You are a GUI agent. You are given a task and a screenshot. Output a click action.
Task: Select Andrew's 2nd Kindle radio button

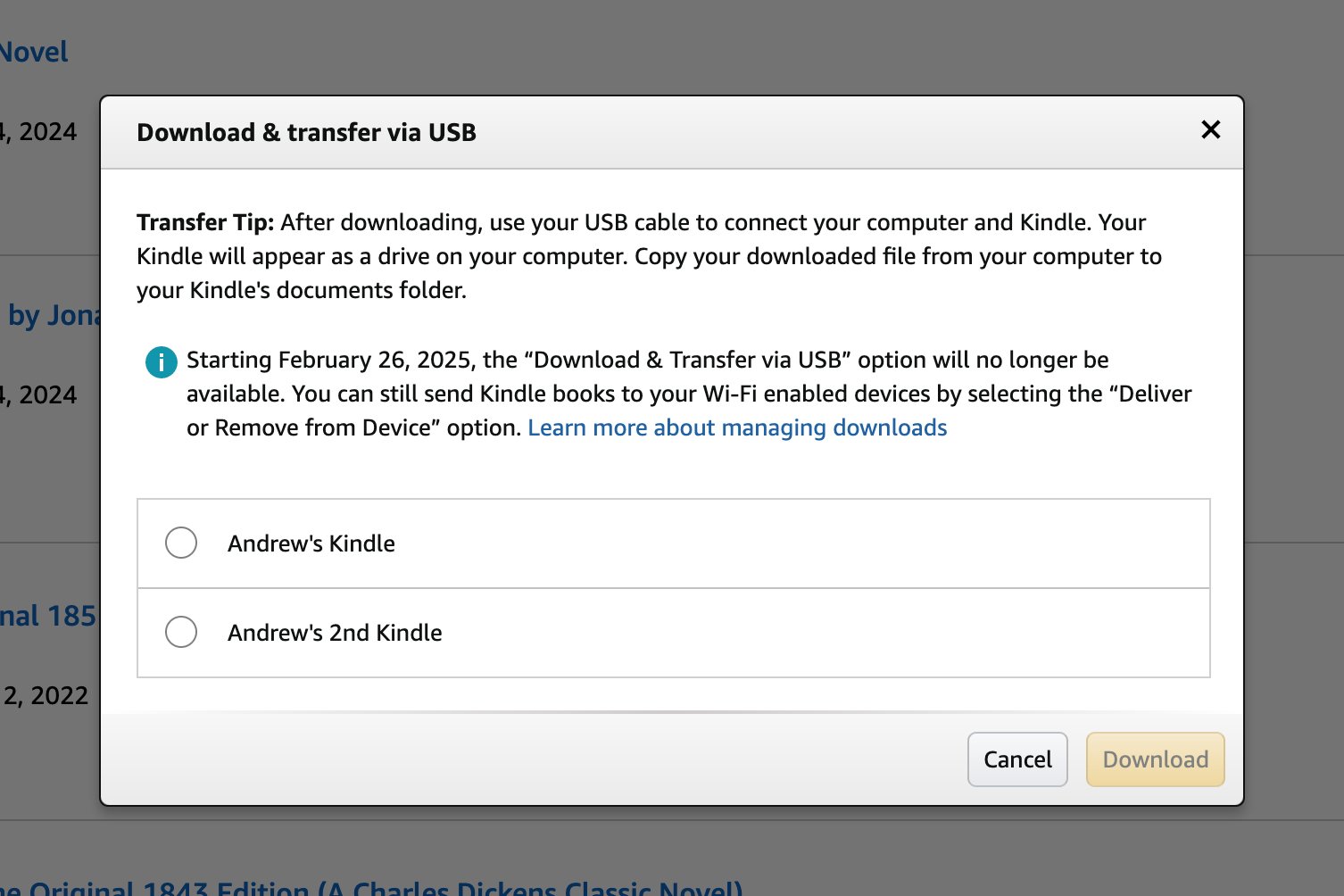pyautogui.click(x=181, y=632)
